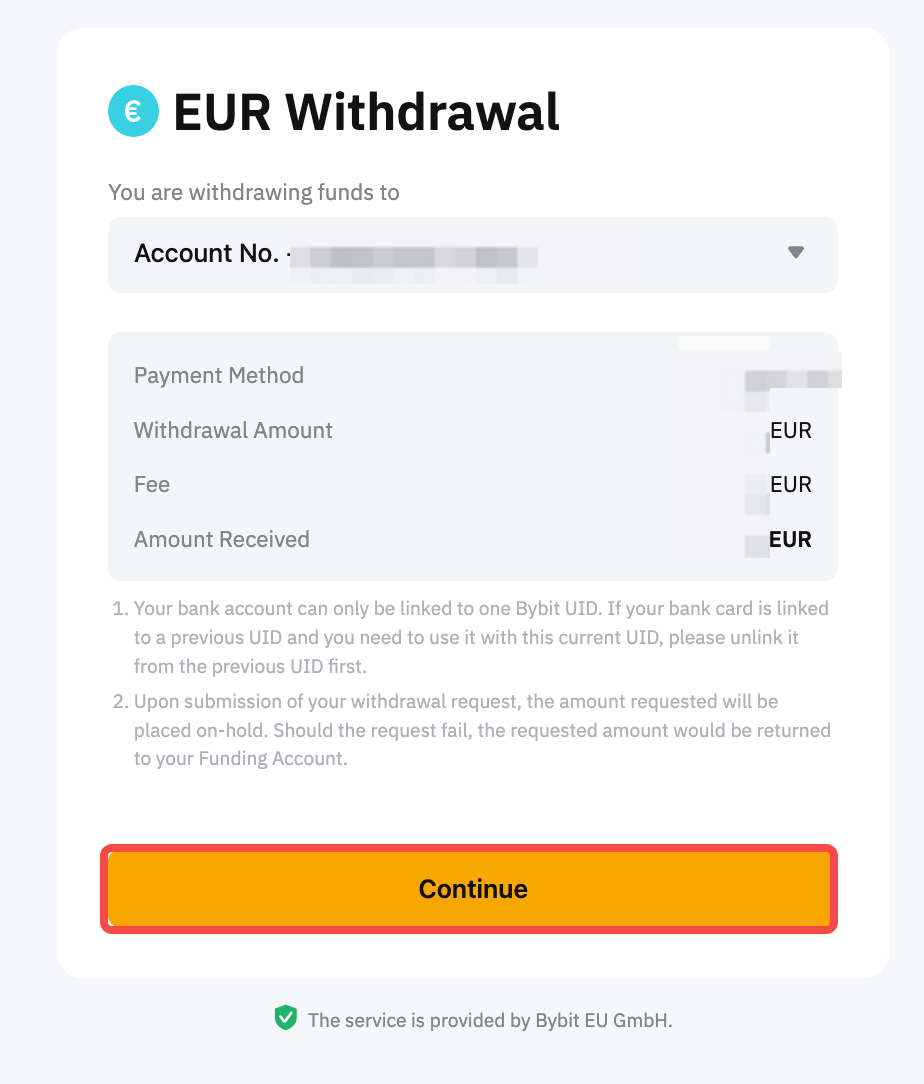Click "You are withdrawing funds to" text
924x1084 pixels.
click(x=254, y=192)
